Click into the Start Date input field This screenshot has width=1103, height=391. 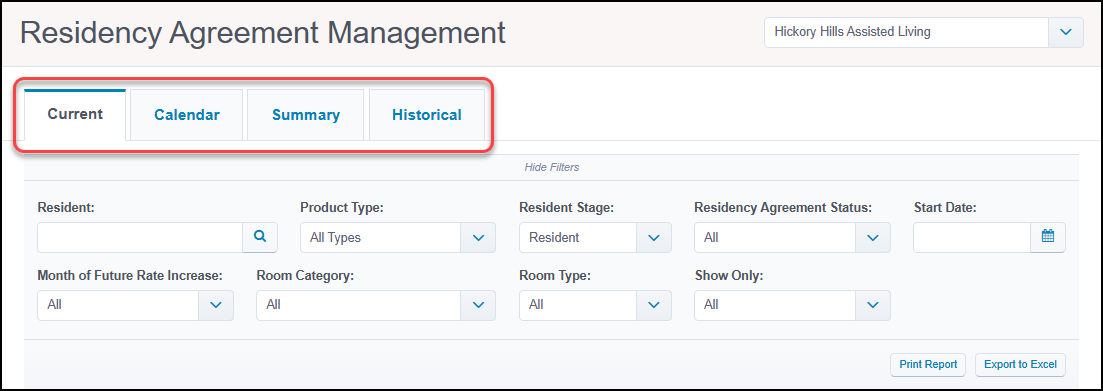972,238
